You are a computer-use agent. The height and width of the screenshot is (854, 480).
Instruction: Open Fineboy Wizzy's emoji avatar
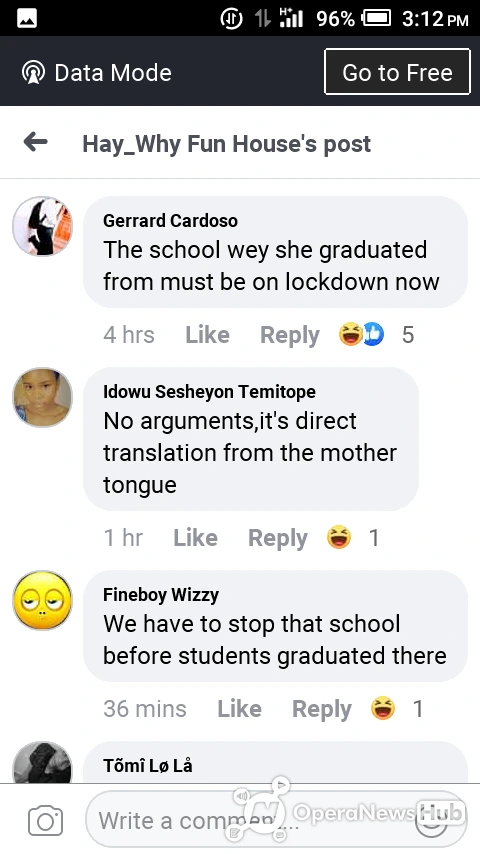coord(42,600)
